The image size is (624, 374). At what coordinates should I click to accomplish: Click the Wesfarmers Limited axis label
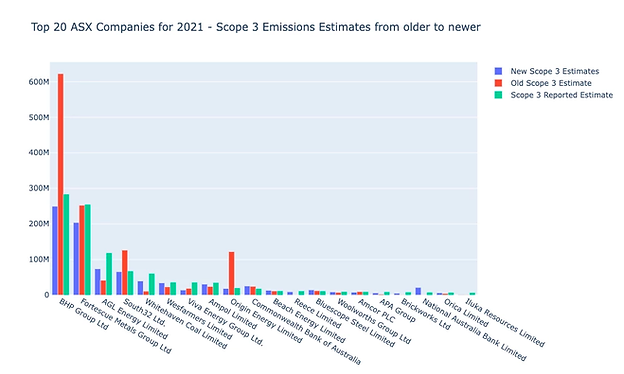199,319
